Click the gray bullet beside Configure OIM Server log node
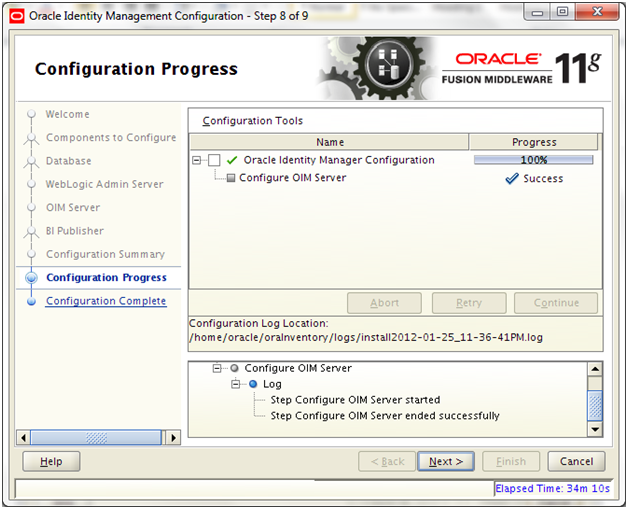This screenshot has height=509, width=628. [234, 368]
